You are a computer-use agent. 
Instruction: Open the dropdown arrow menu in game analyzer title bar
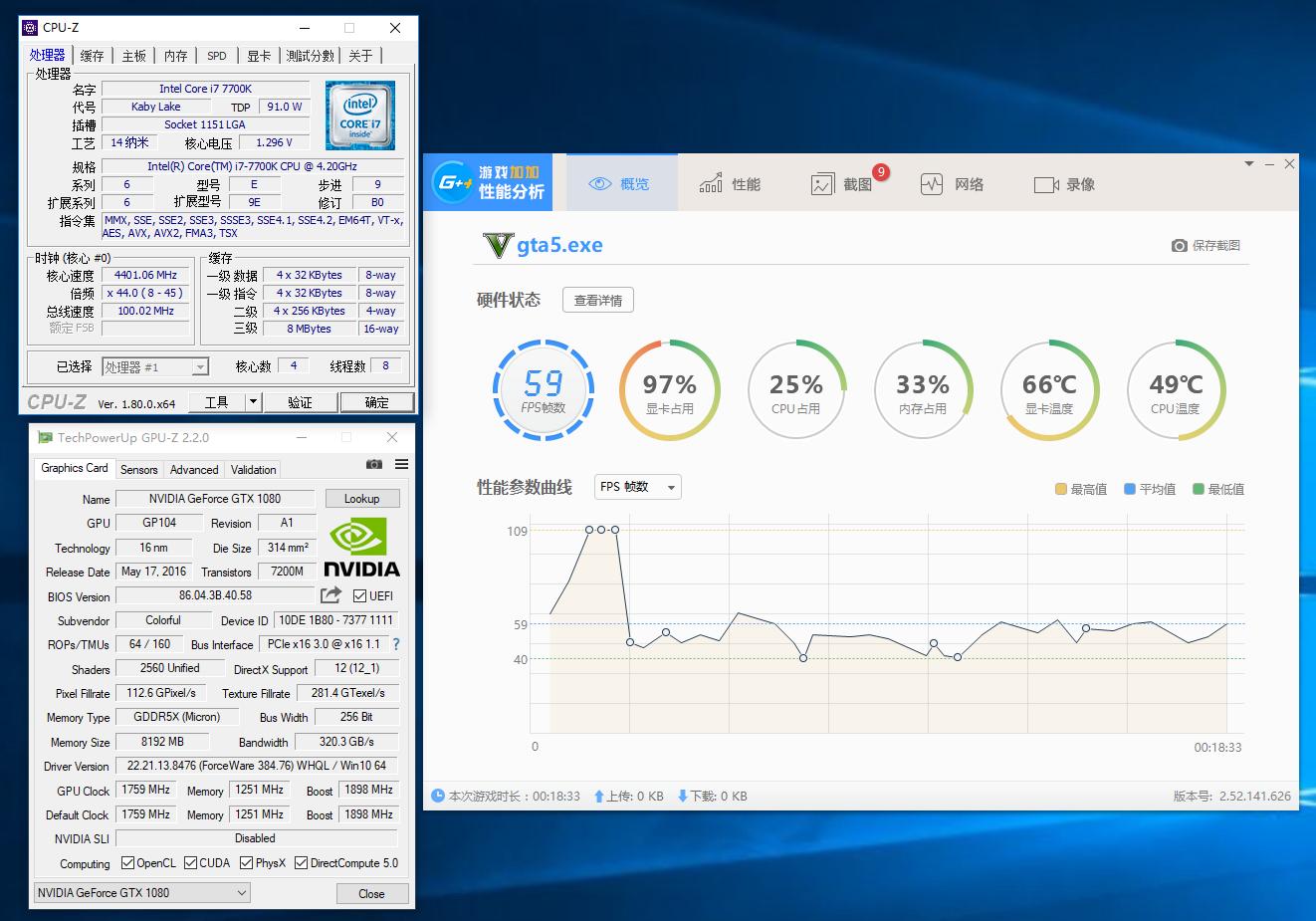point(1249,163)
